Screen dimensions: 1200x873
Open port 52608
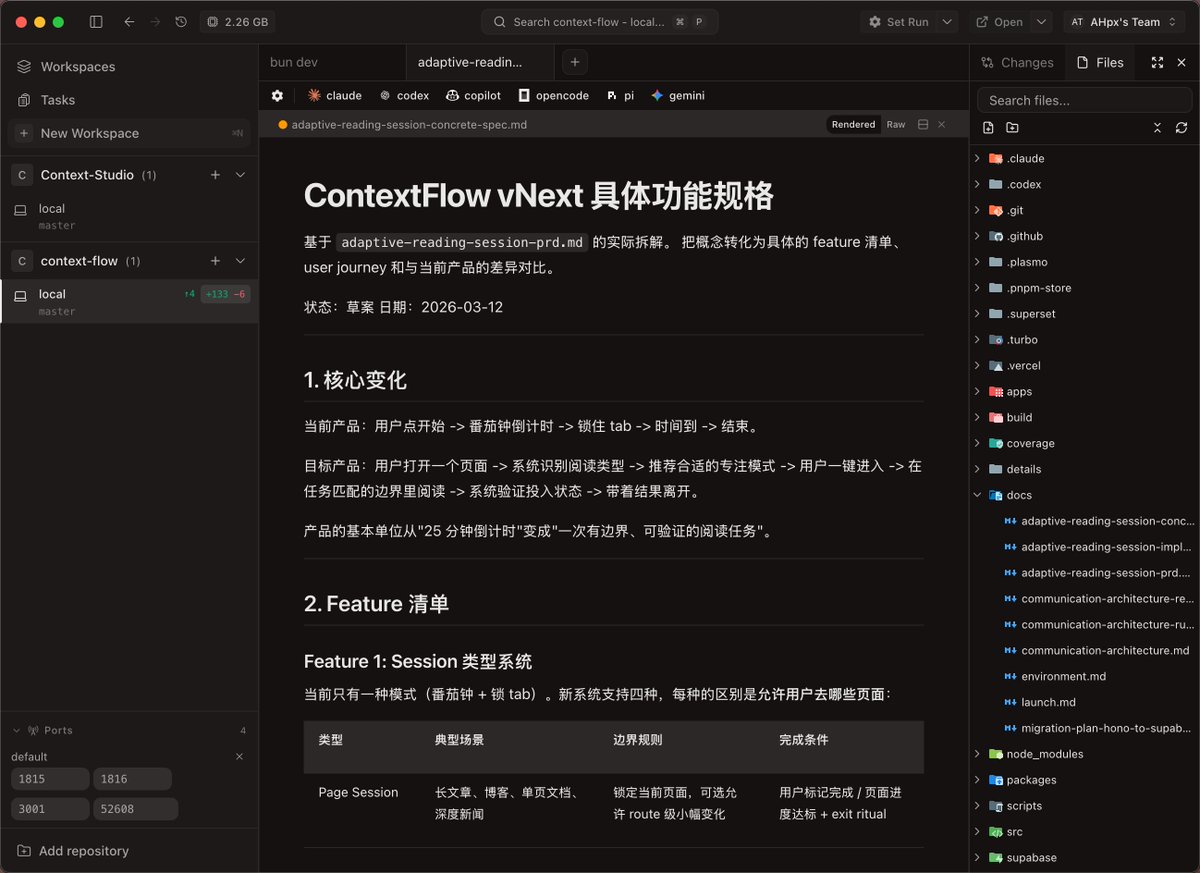pyautogui.click(x=136, y=809)
